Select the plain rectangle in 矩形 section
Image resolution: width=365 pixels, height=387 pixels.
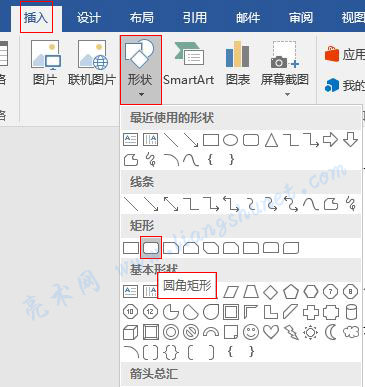[x=131, y=248]
